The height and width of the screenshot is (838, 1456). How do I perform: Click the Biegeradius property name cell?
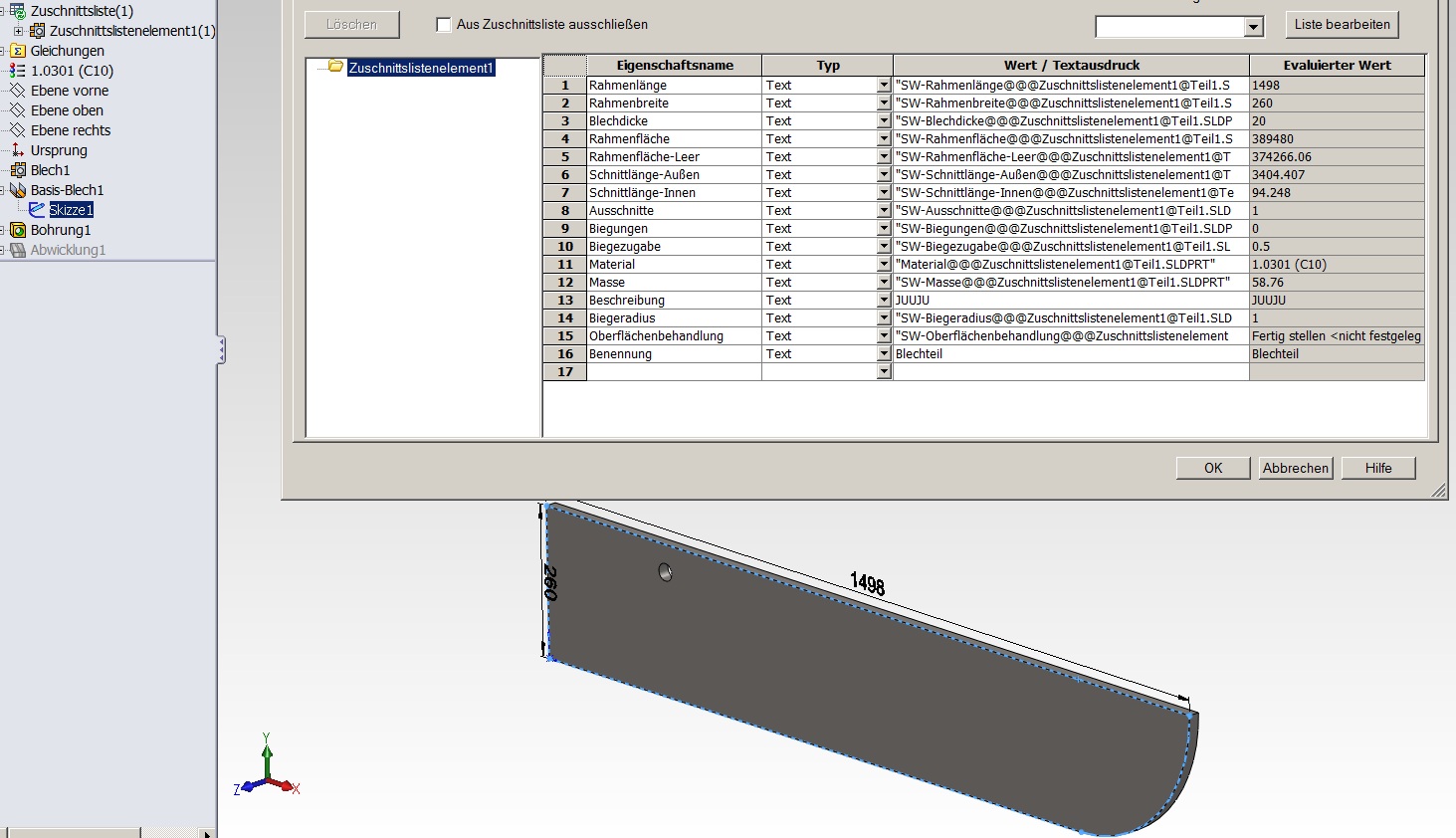[674, 318]
